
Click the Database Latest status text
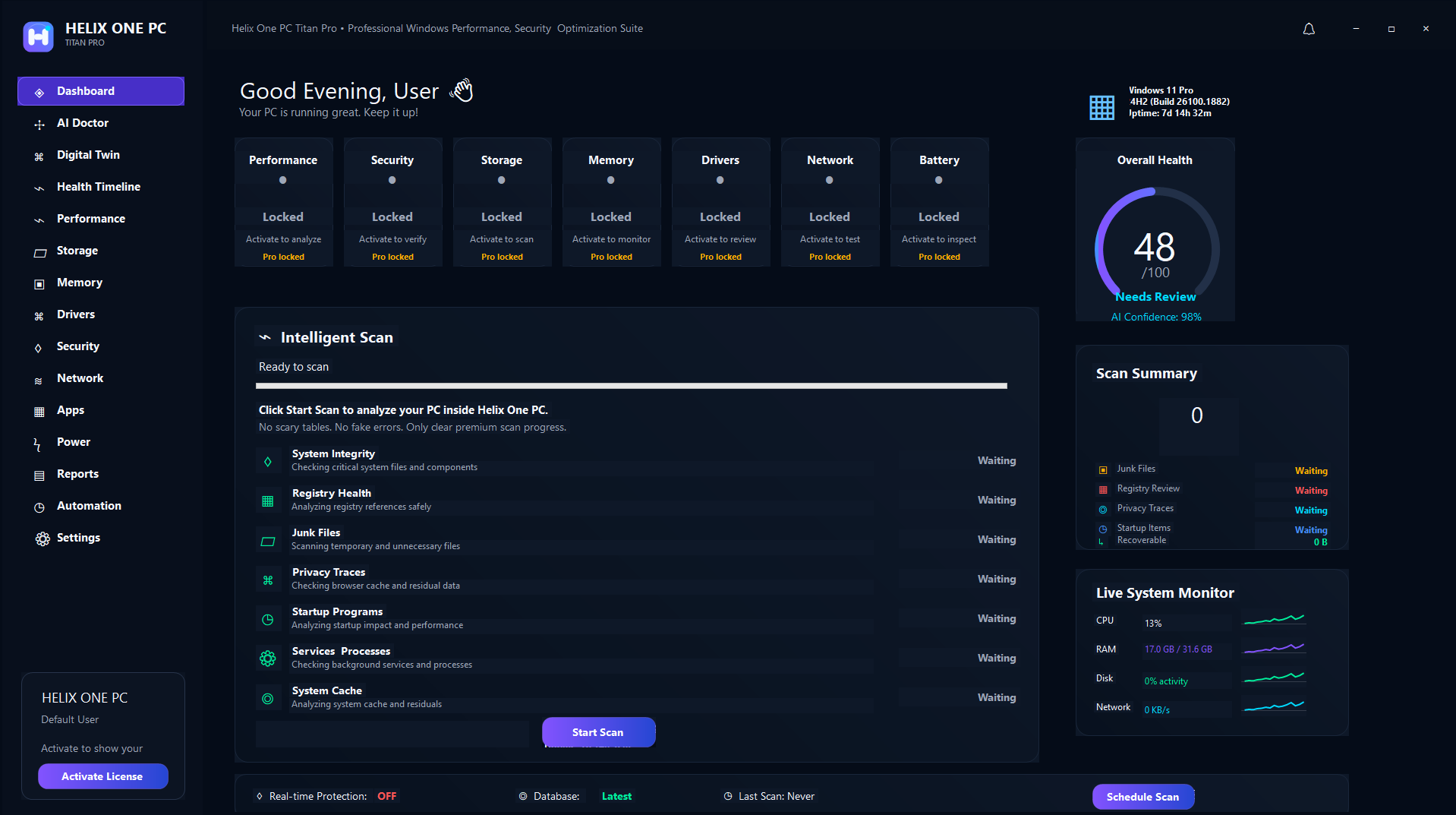coord(616,796)
